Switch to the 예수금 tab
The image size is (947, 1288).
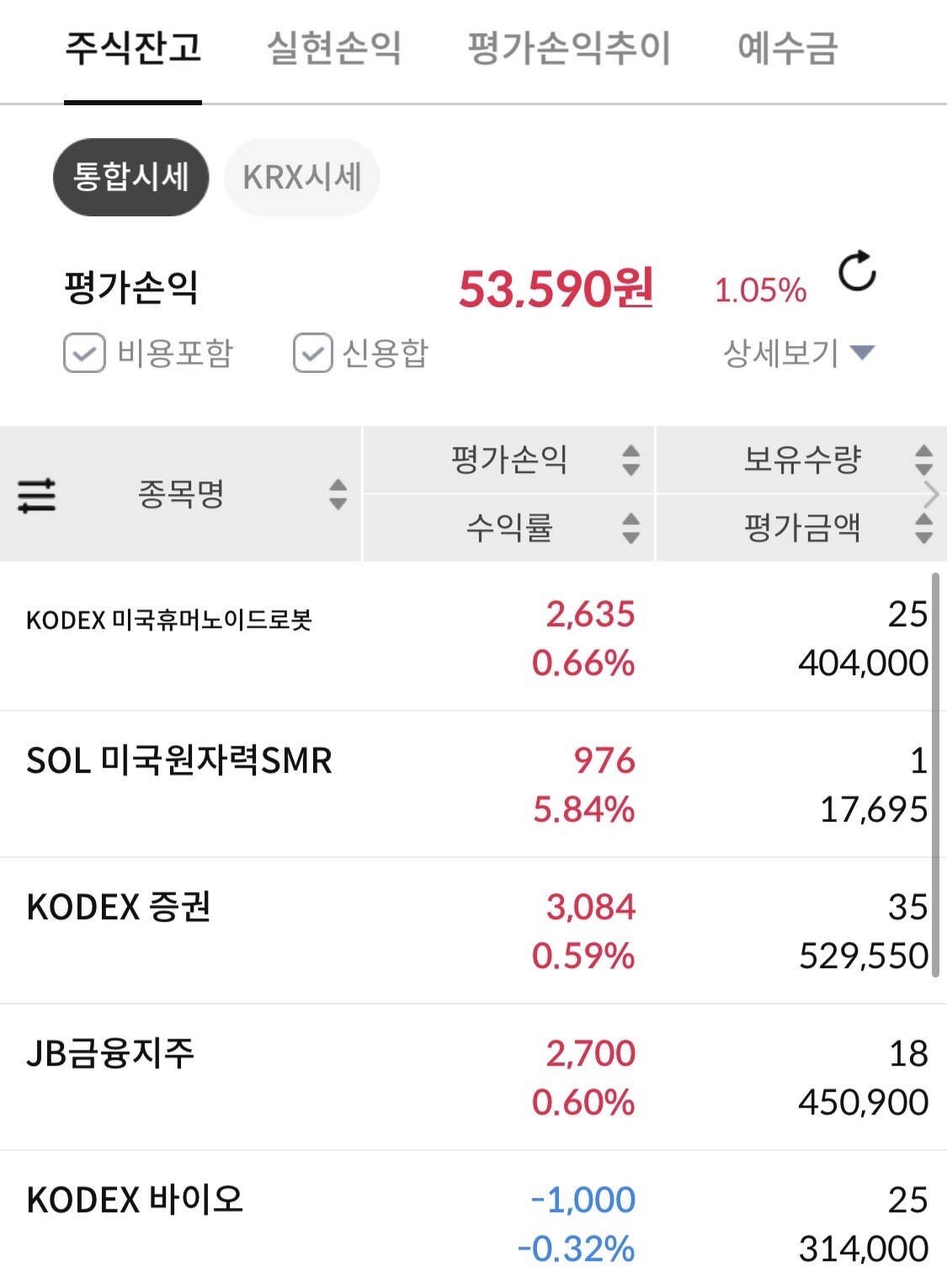click(x=787, y=48)
